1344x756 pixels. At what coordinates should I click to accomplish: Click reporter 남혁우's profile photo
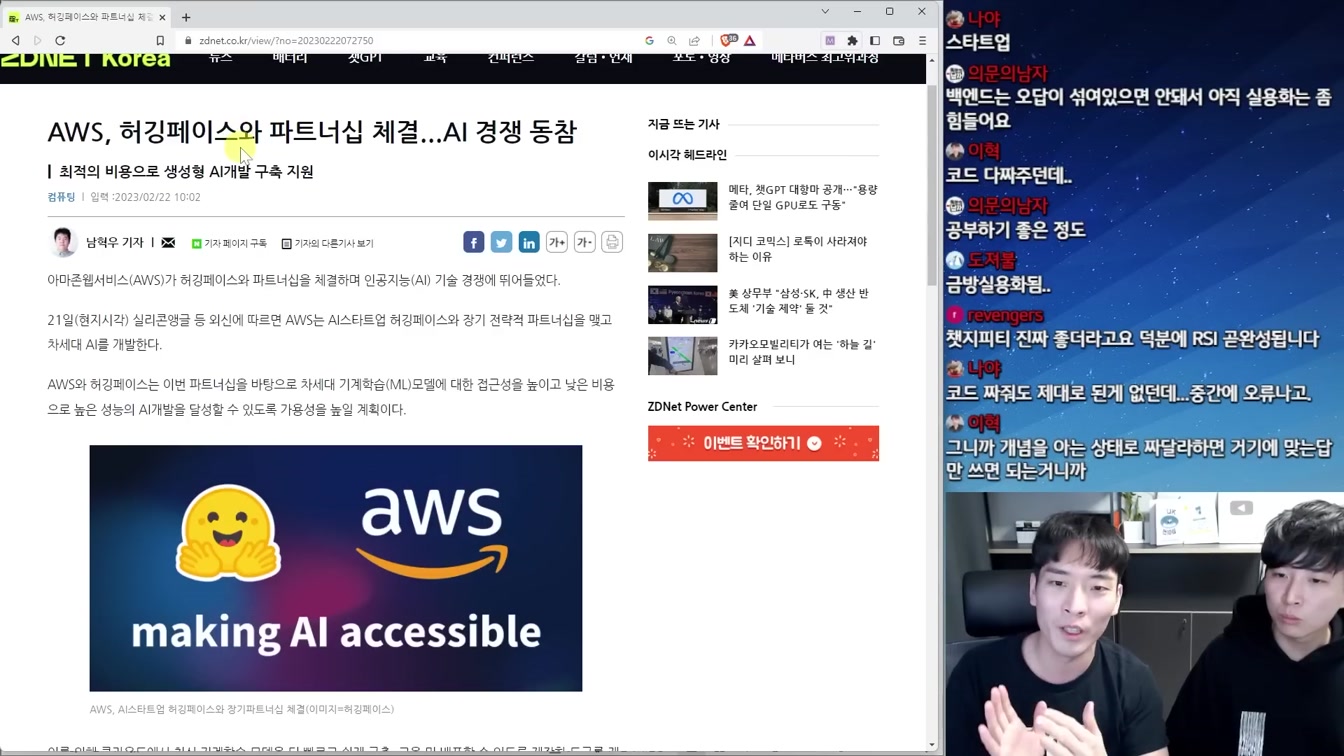(x=63, y=242)
